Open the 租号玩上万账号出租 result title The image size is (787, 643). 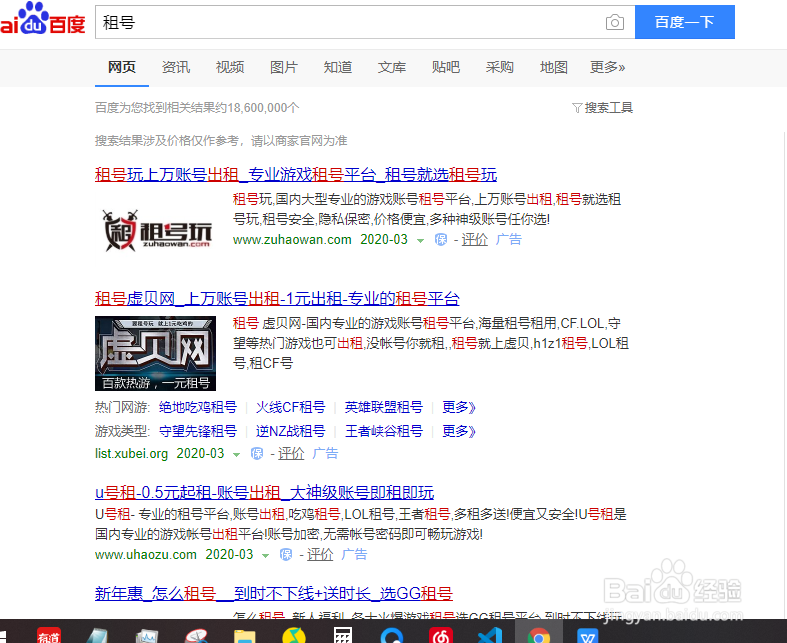coord(296,175)
